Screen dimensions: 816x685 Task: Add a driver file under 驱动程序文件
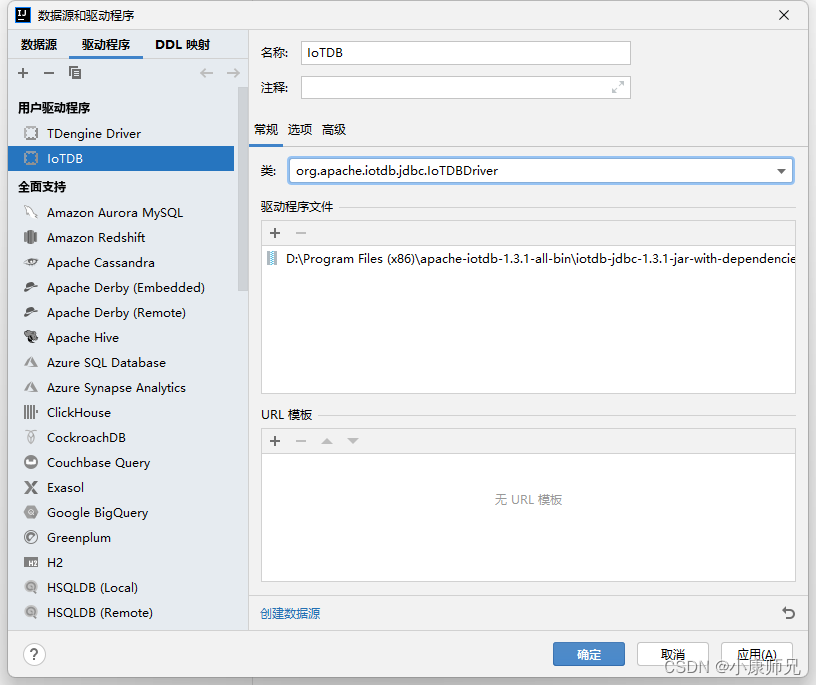(x=274, y=233)
